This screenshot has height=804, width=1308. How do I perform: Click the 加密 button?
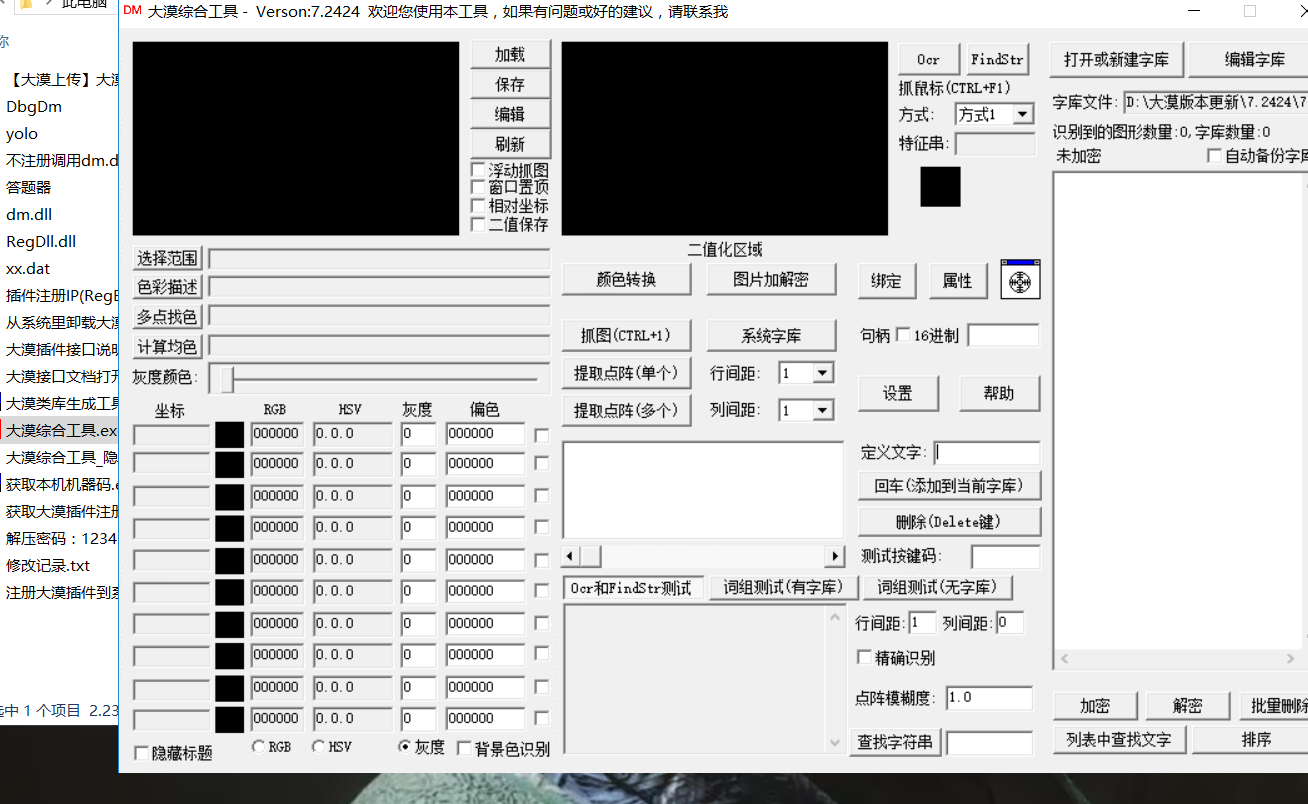1095,706
